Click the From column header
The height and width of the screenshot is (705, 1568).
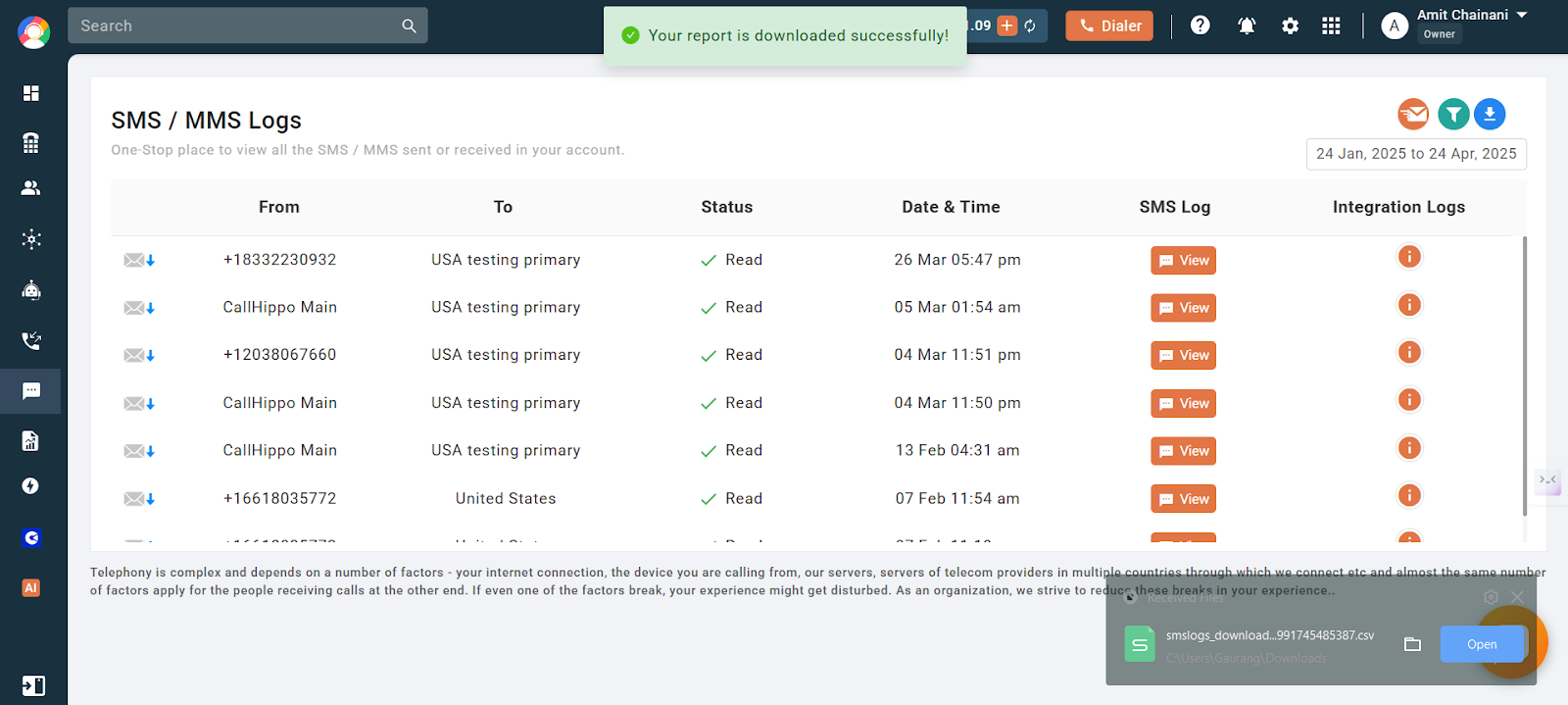(x=279, y=207)
